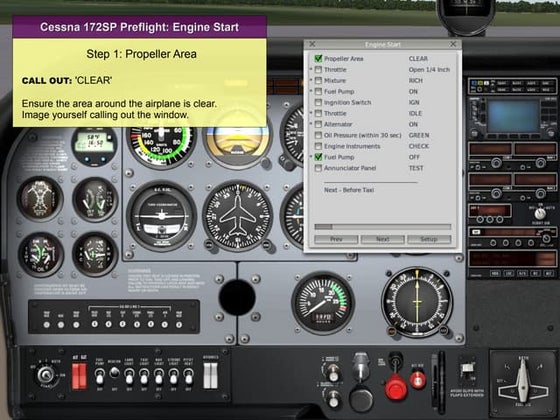Uncheck Propeller Area checklist item
560x420 pixels.
click(318, 58)
